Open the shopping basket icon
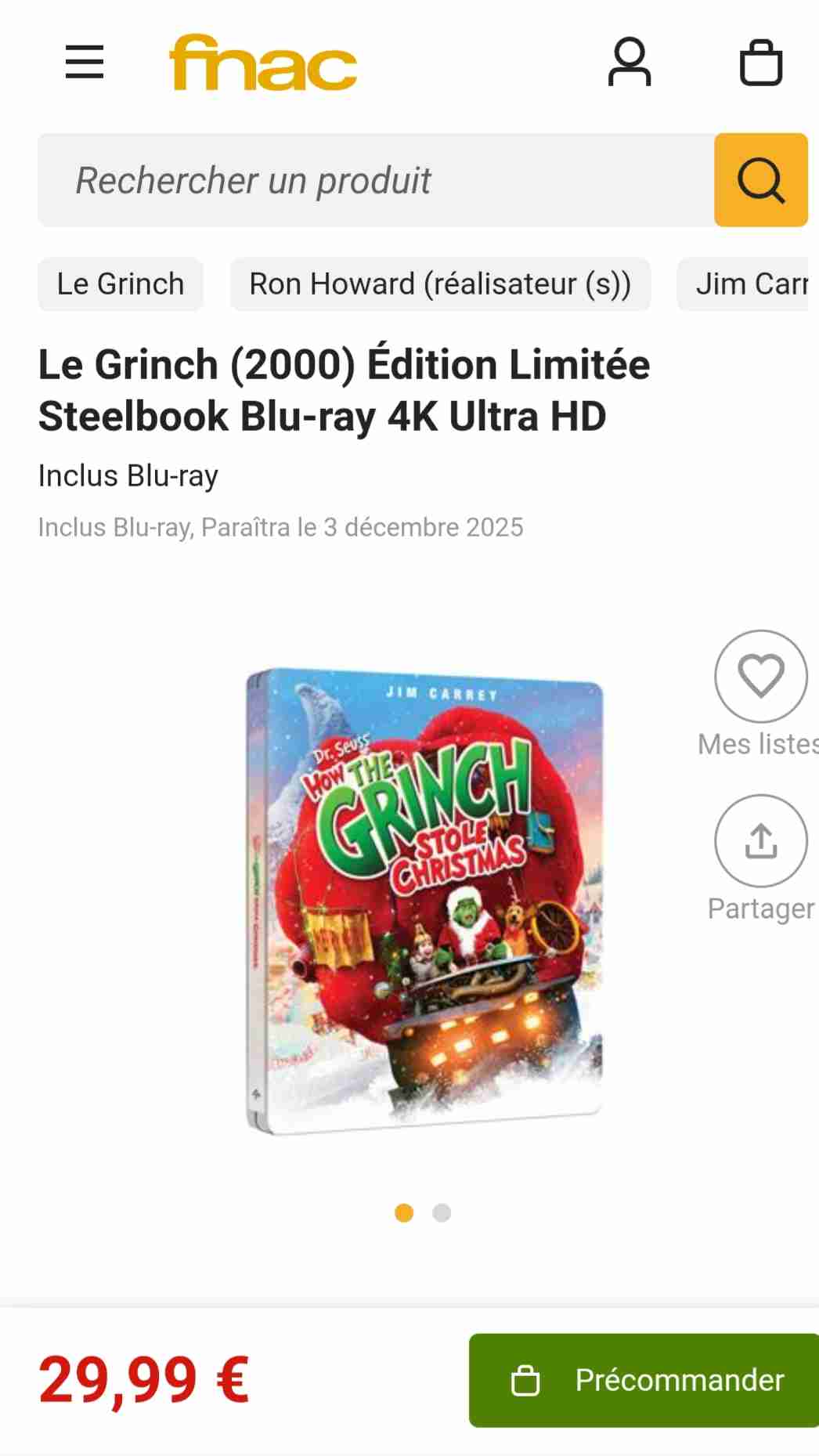Image resolution: width=819 pixels, height=1456 pixels. click(x=761, y=62)
